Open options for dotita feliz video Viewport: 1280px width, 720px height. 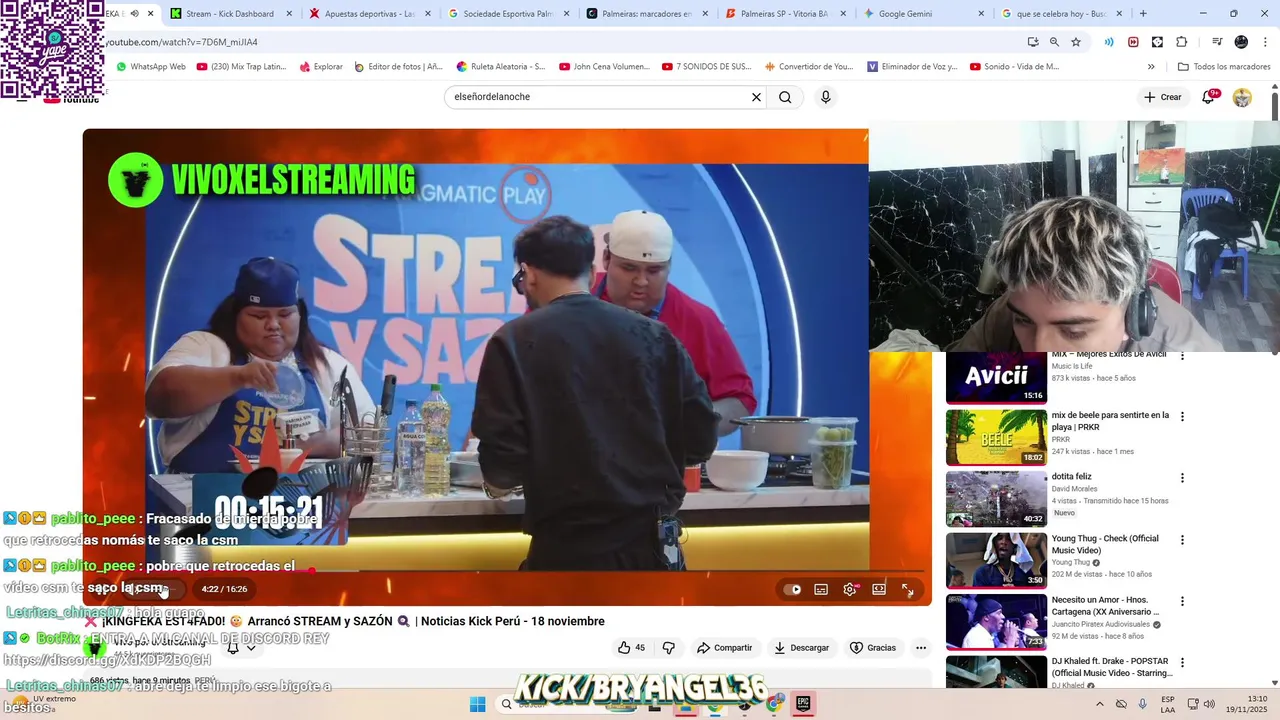1182,478
